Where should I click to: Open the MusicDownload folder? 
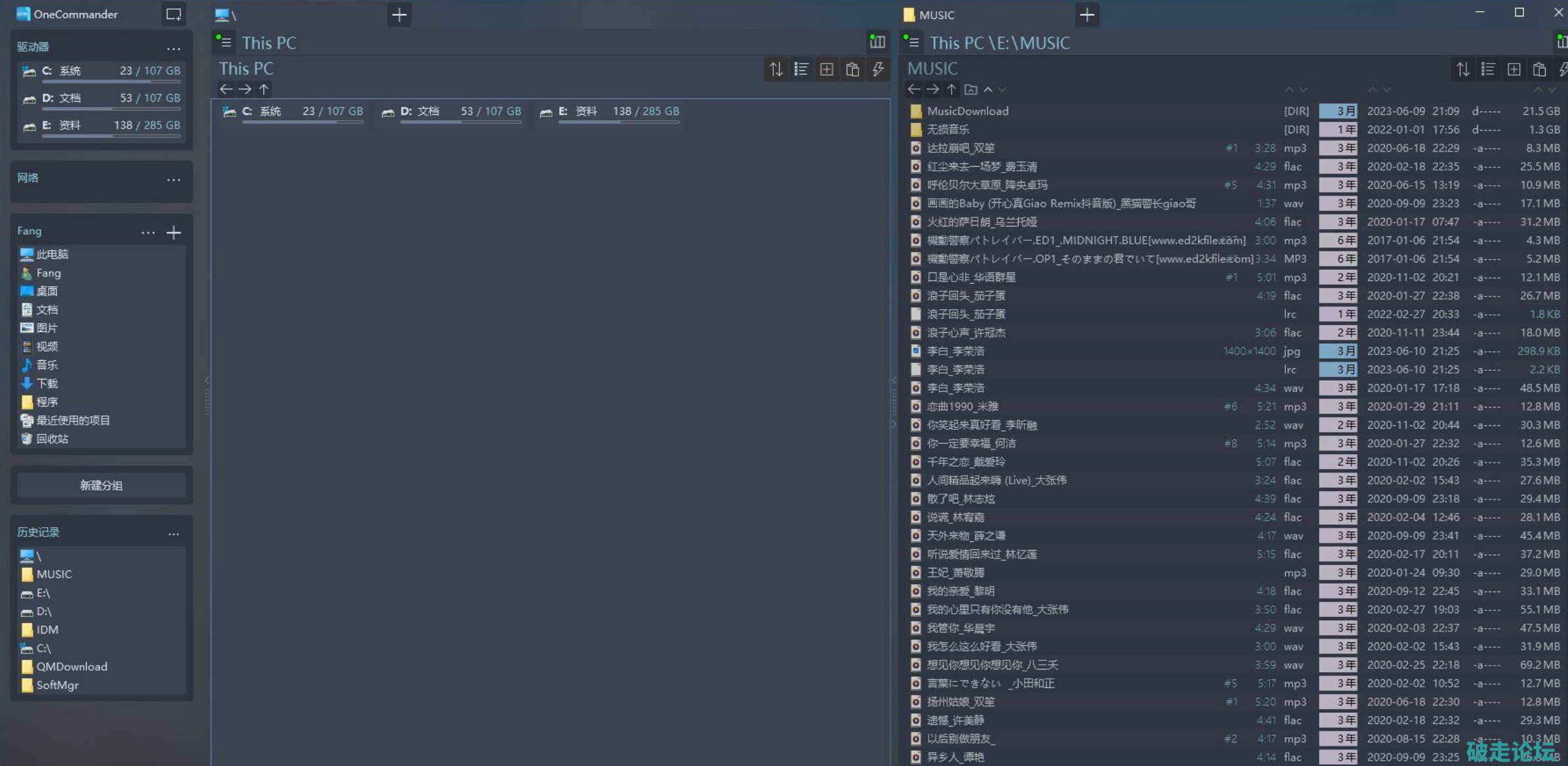point(967,111)
